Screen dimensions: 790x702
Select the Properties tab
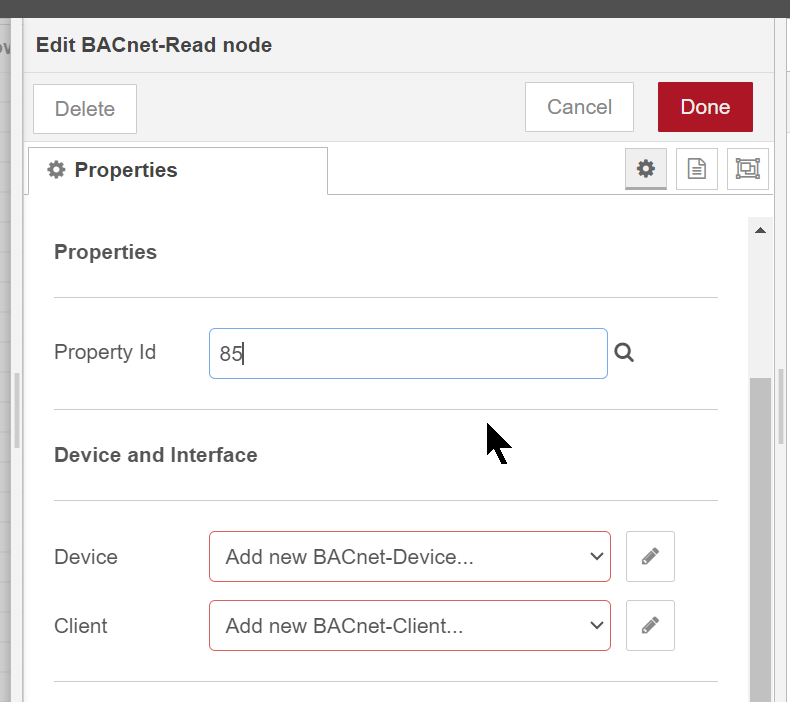pyautogui.click(x=178, y=170)
